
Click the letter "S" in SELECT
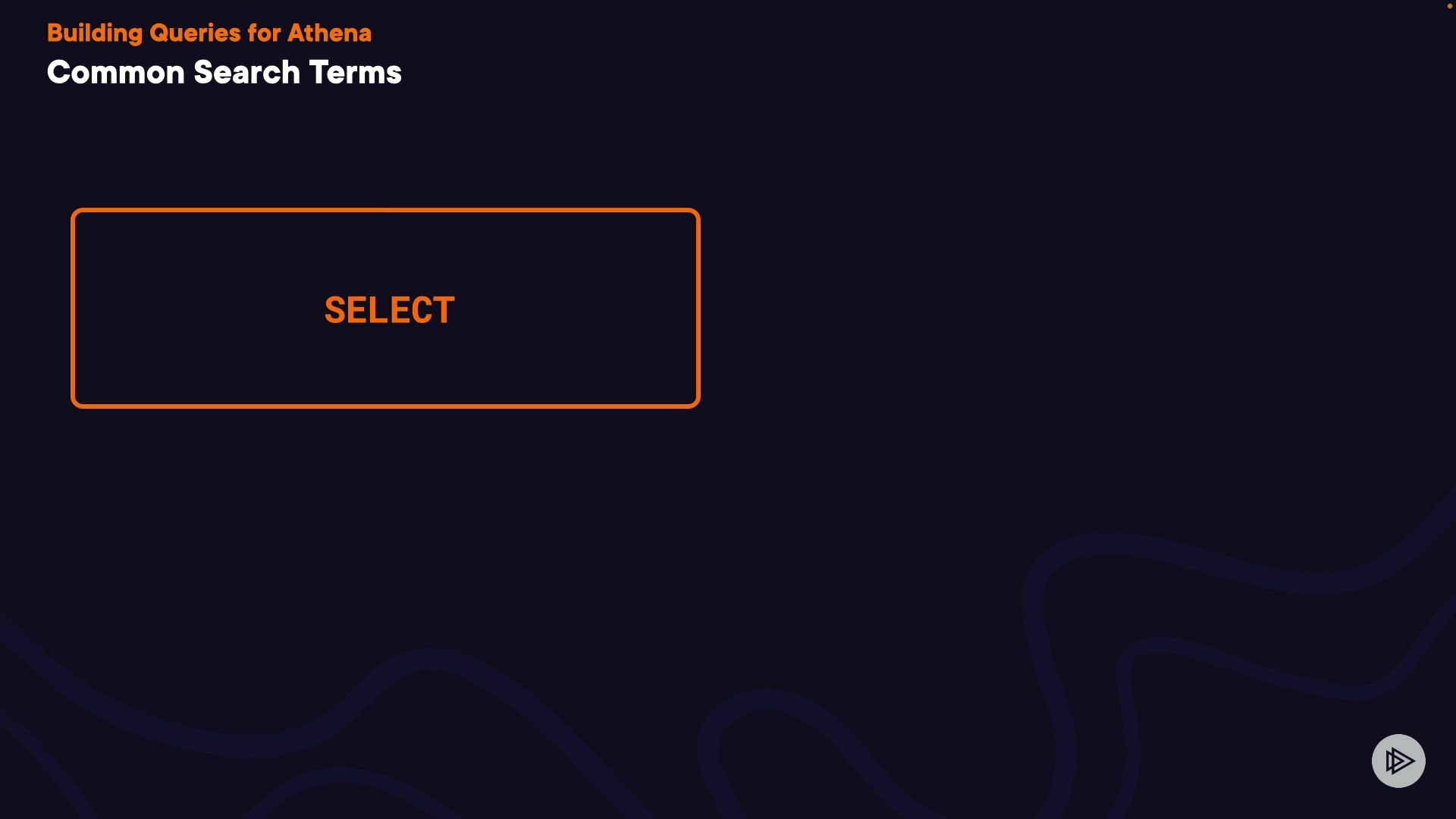click(x=335, y=310)
